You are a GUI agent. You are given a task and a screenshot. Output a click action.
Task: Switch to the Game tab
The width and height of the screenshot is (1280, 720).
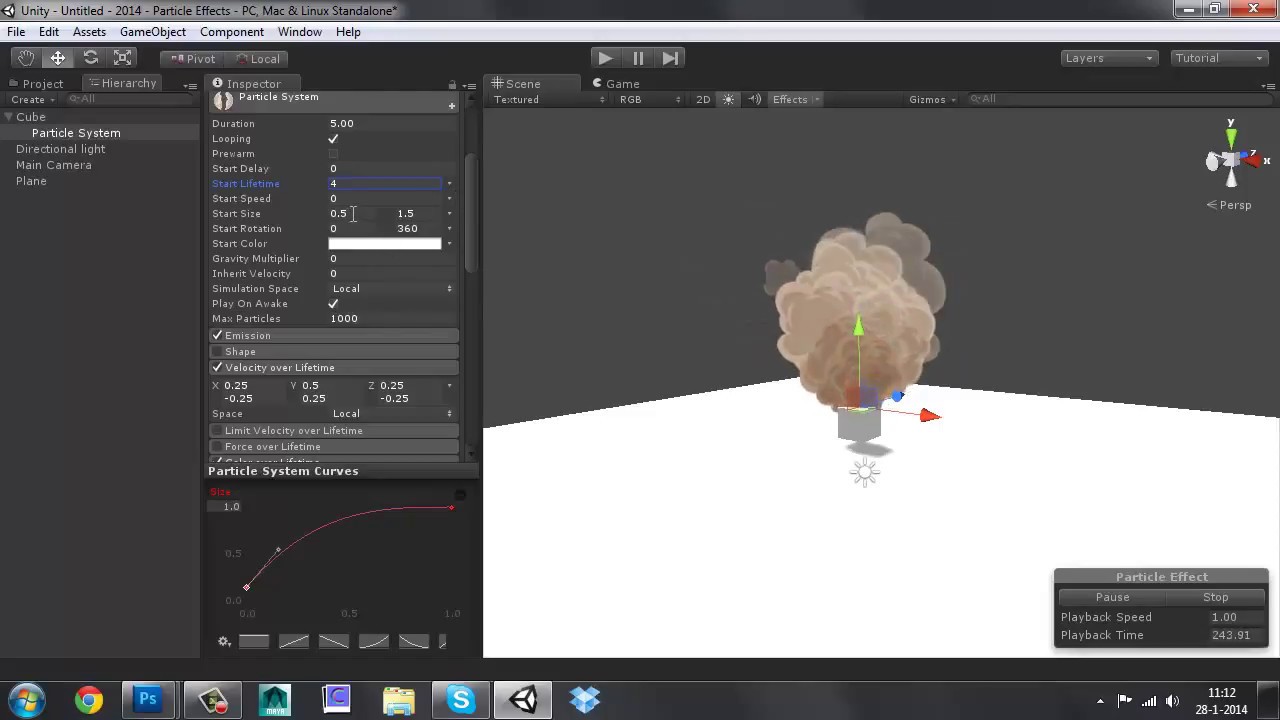616,84
